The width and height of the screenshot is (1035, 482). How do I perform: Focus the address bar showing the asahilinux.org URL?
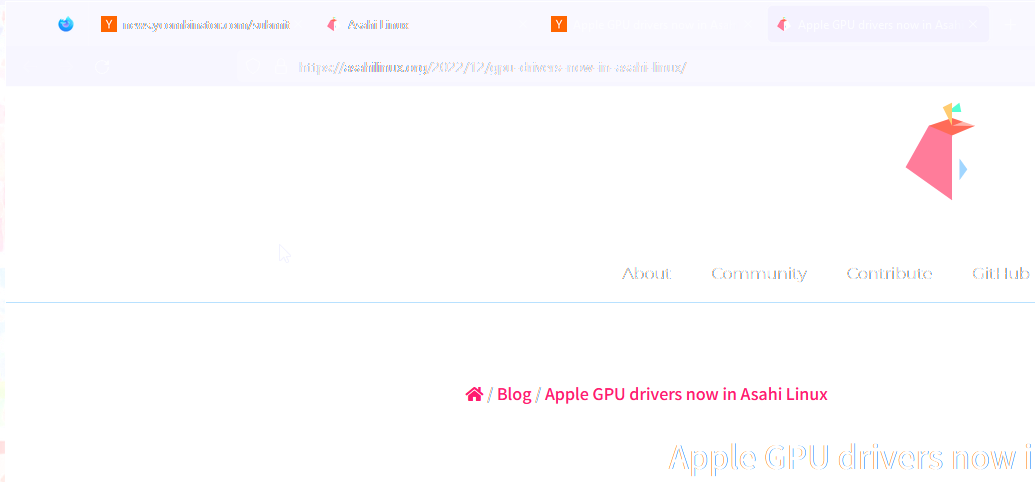point(492,67)
